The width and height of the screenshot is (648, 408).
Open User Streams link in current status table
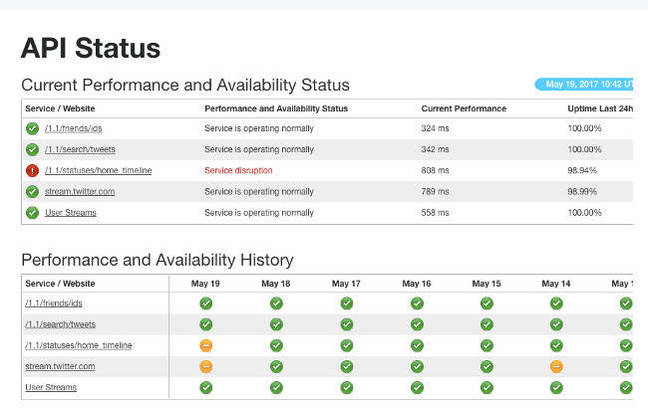click(71, 212)
